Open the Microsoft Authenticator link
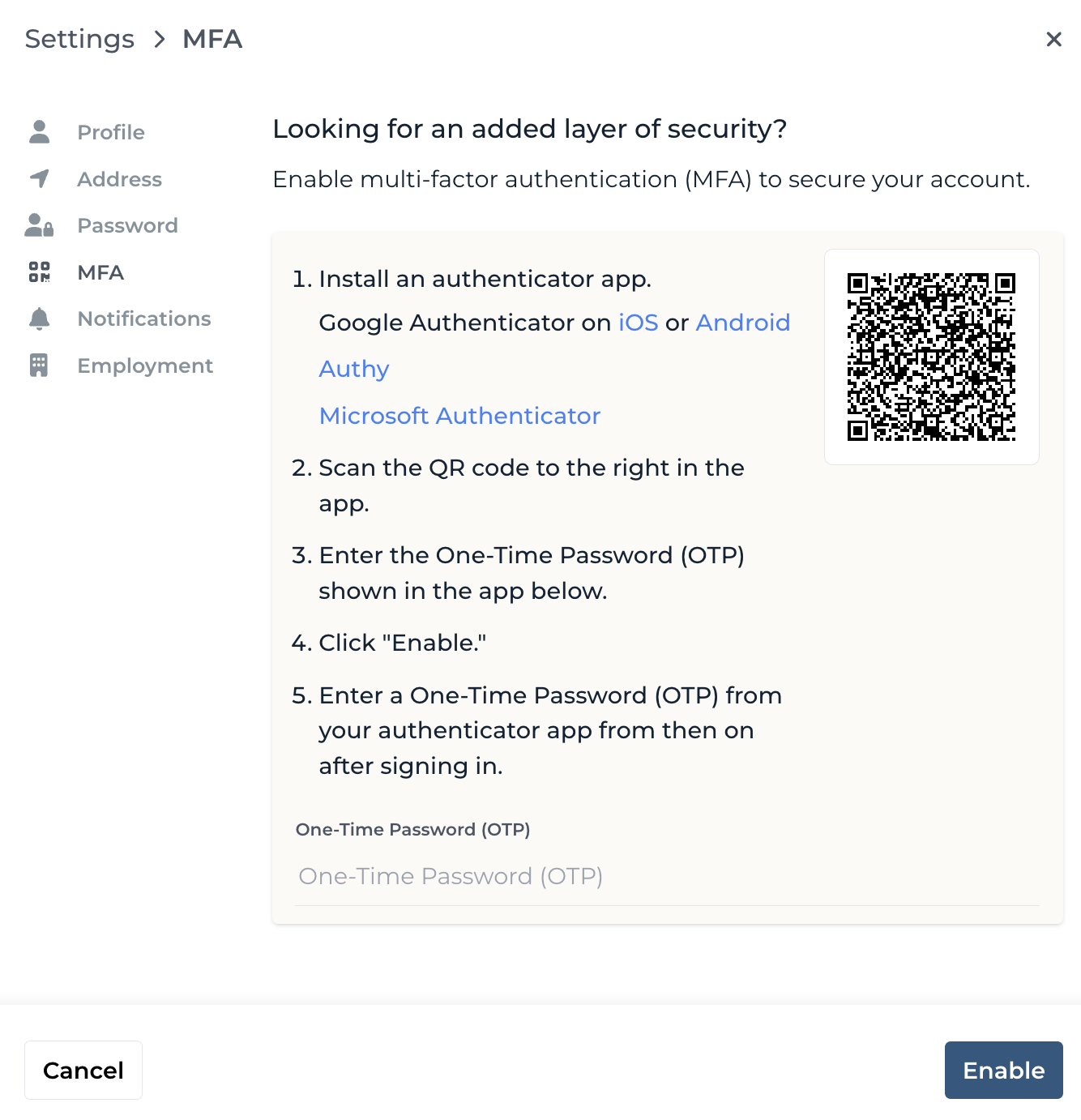The height and width of the screenshot is (1120, 1081). pyautogui.click(x=459, y=416)
